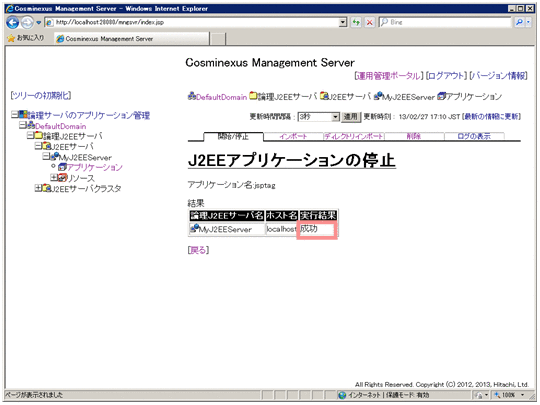Click the MyJ2EEServer breadcrumb server icon

click(378, 96)
